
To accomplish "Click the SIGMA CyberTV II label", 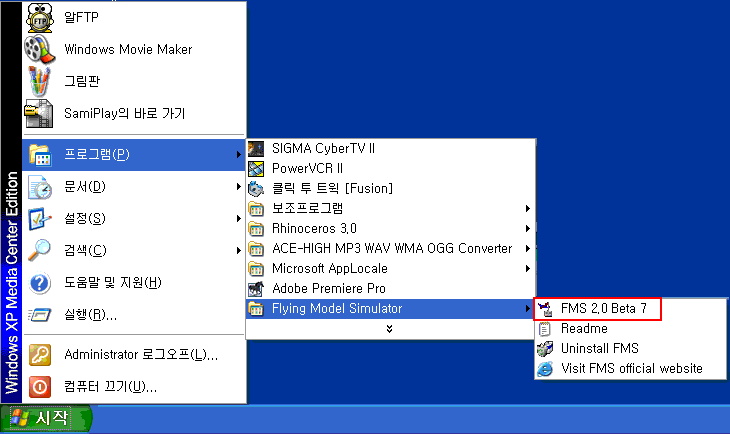I will coord(323,149).
